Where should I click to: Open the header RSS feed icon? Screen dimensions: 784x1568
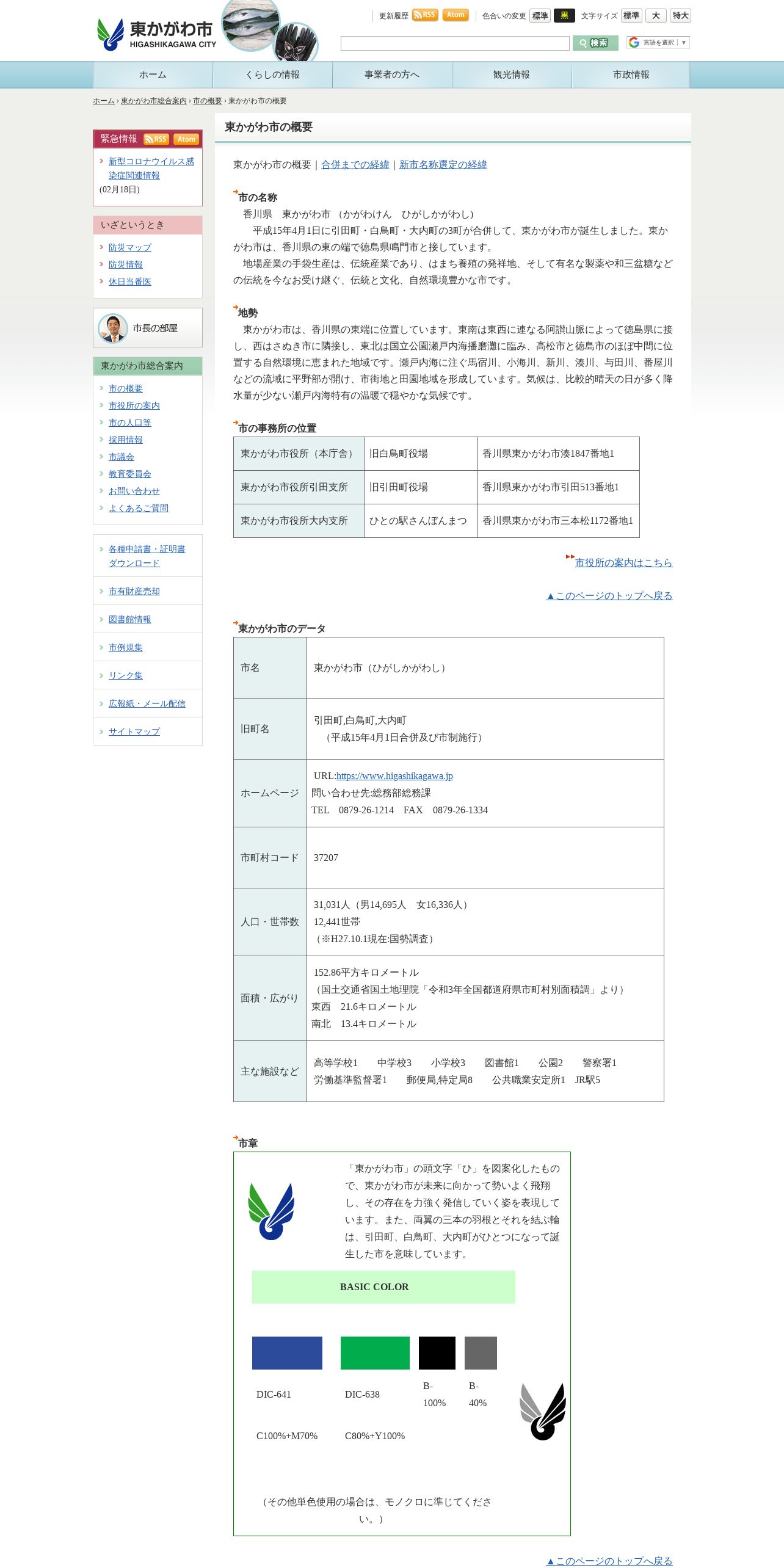(x=425, y=15)
